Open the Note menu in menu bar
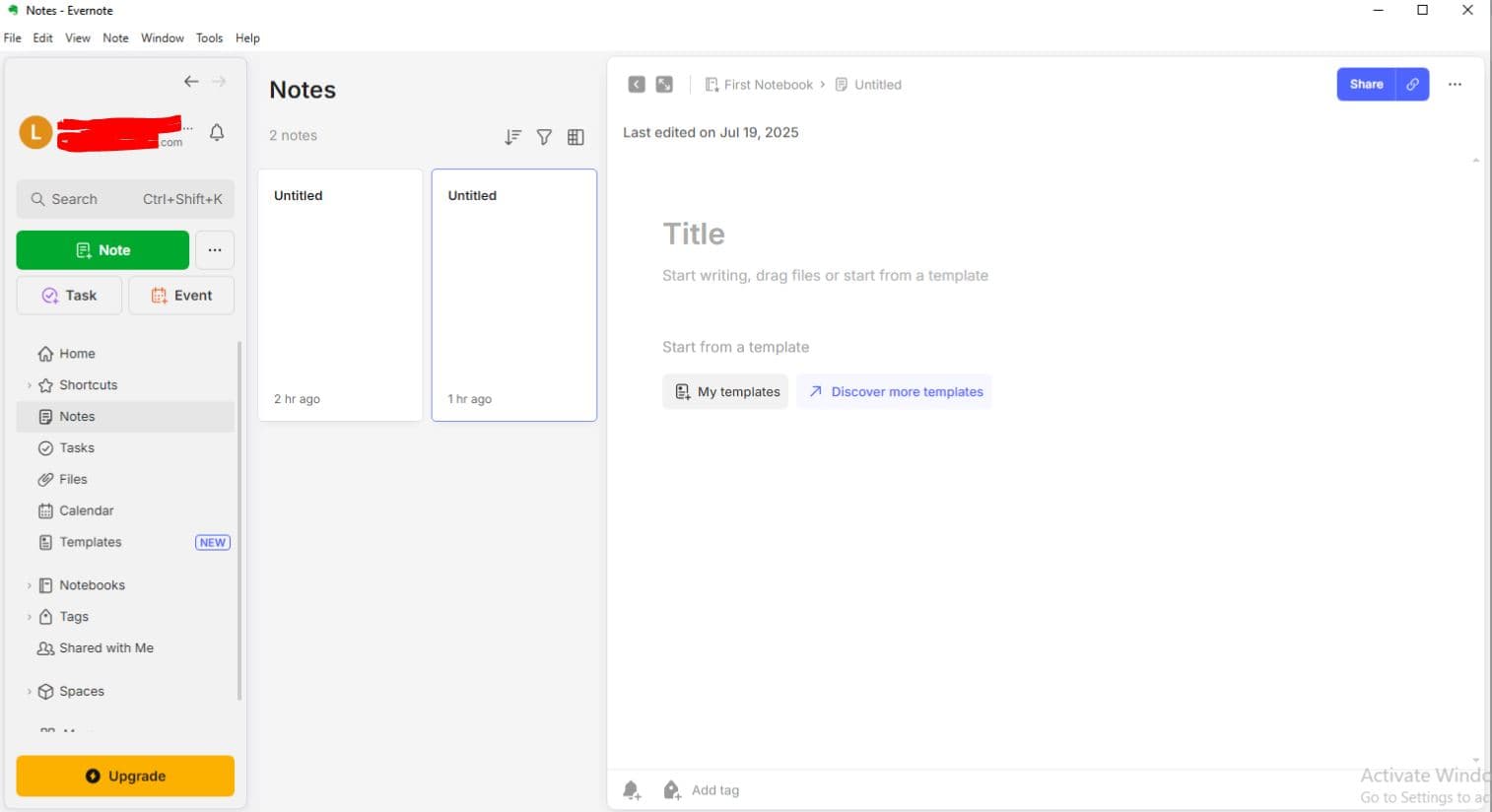Screen dimensions: 1492x812 [115, 37]
